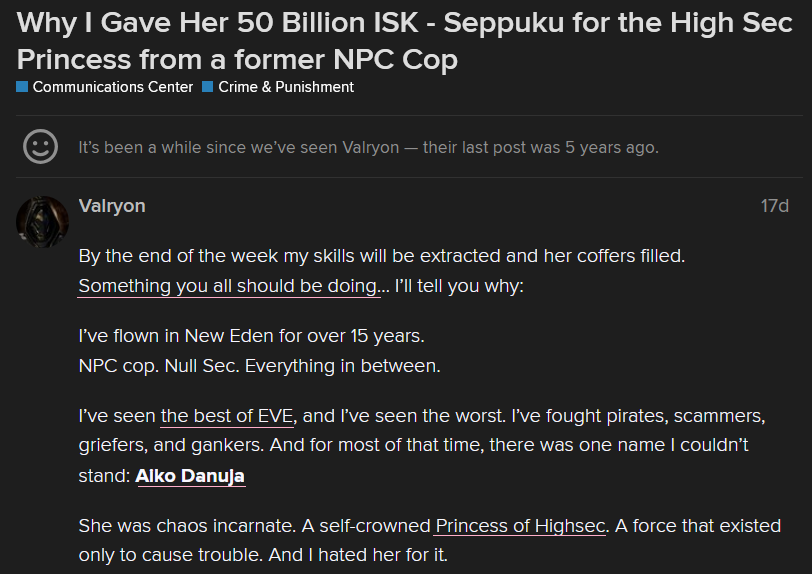This screenshot has width=812, height=574.
Task: Click the text 'I'll tell you why:'
Action: 459,286
